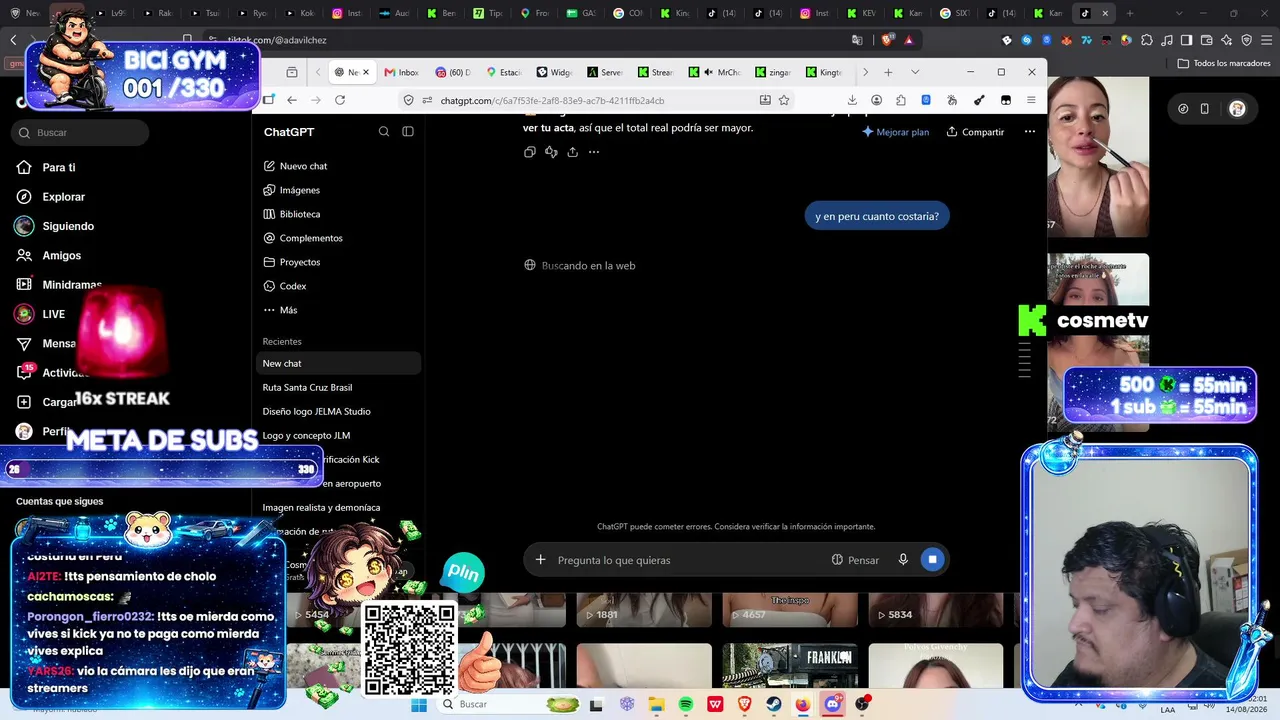Screen dimensions: 1280x720
Task: Collapse the ChatGPT sidebar panel
Action: pyautogui.click(x=408, y=132)
